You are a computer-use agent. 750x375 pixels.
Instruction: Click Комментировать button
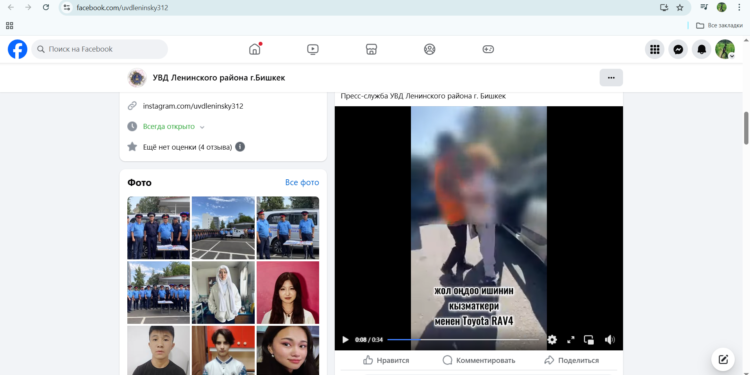479,360
